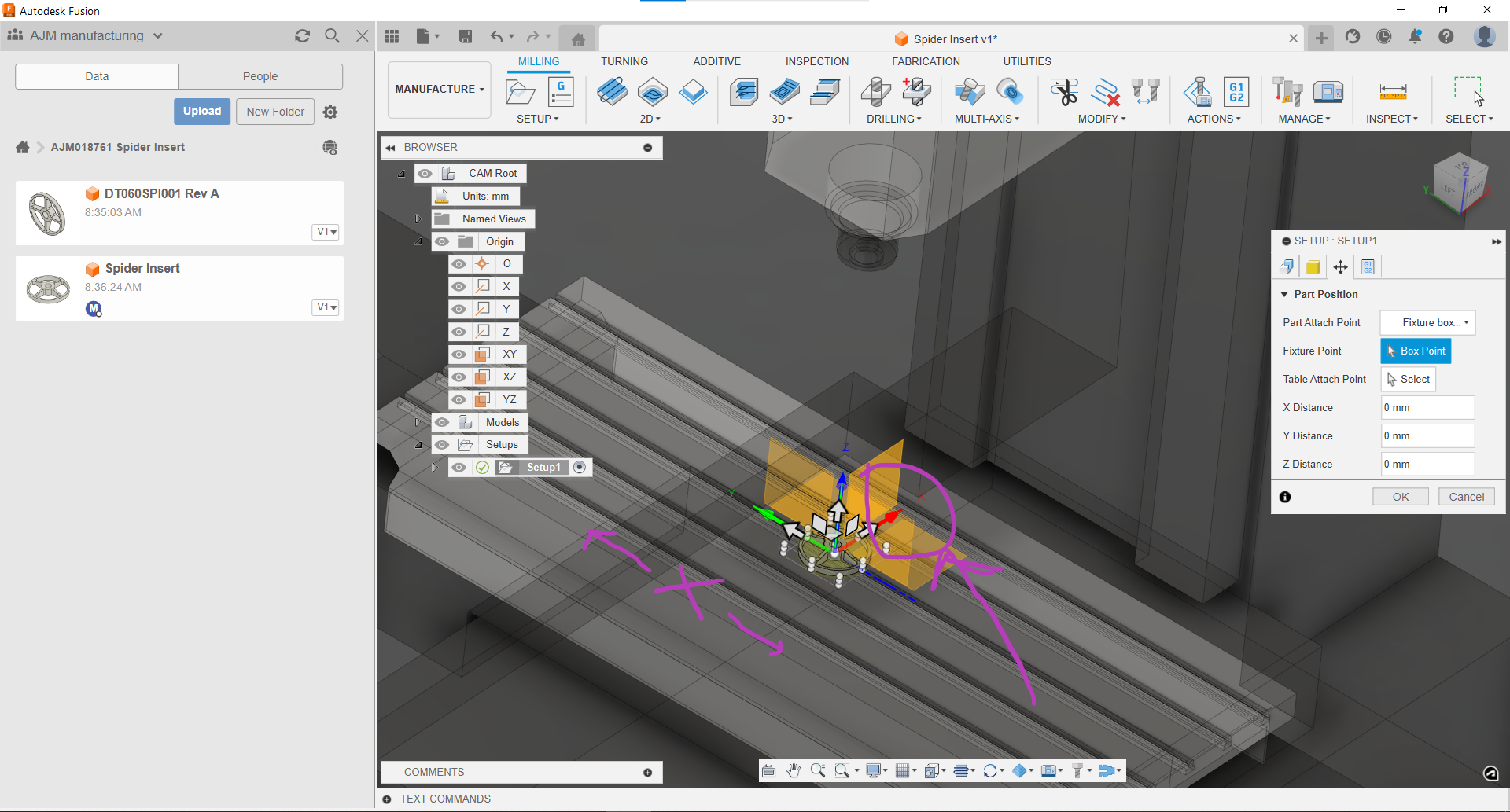
Task: Refresh the data panel
Action: point(303,35)
